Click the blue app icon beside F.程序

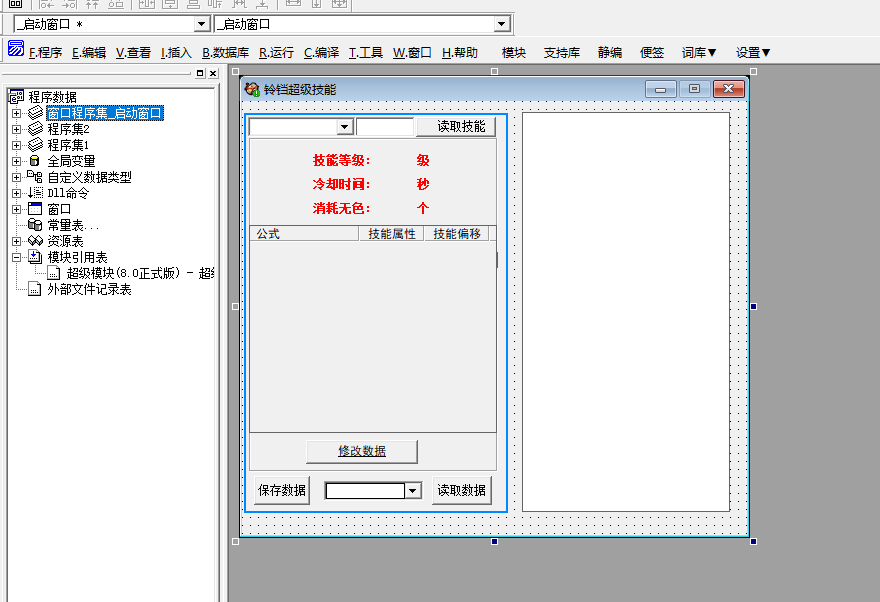point(15,49)
